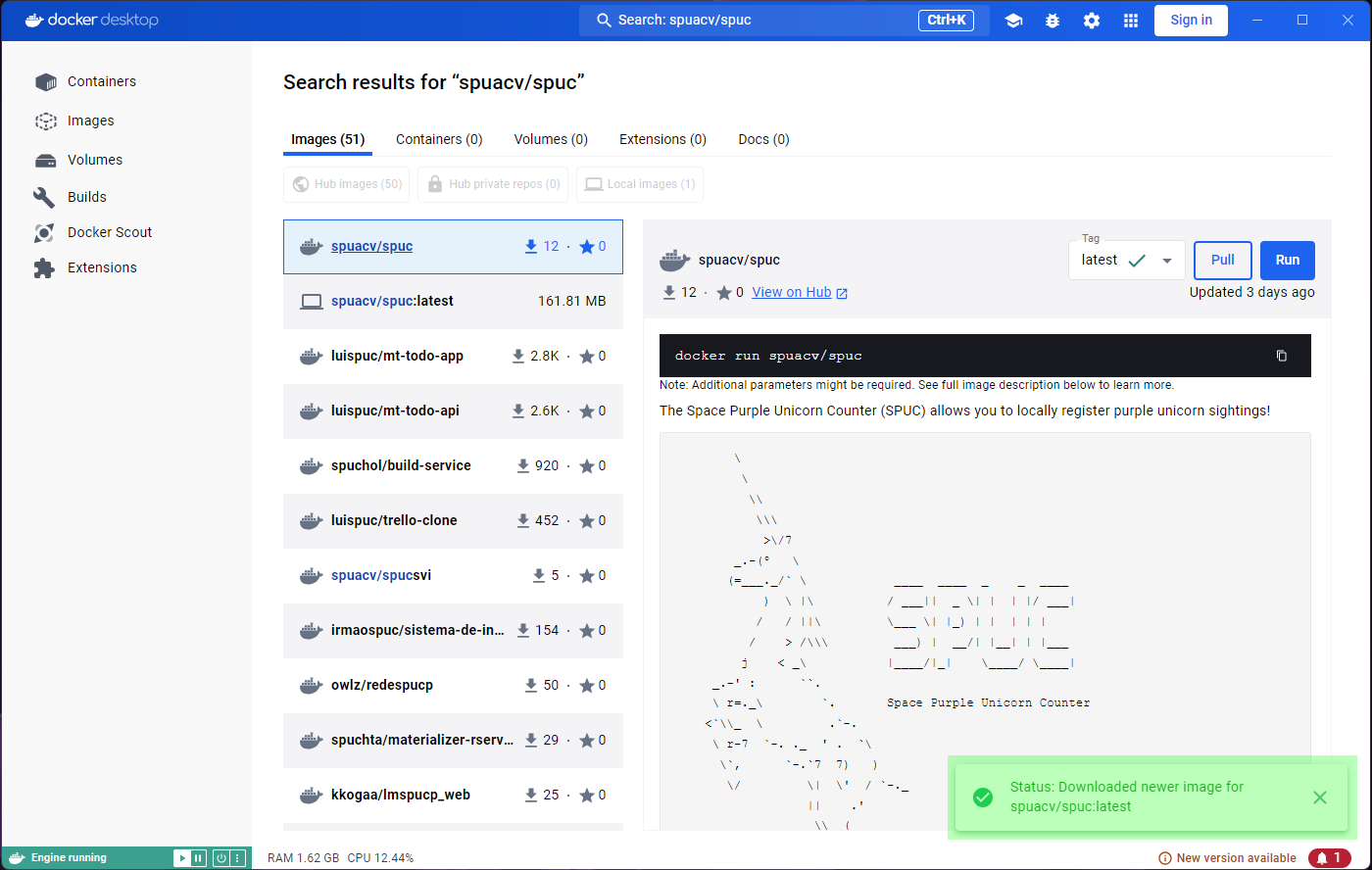Screen dimensions: 1372x870
Task: Open settings gear icon
Action: point(1092,21)
